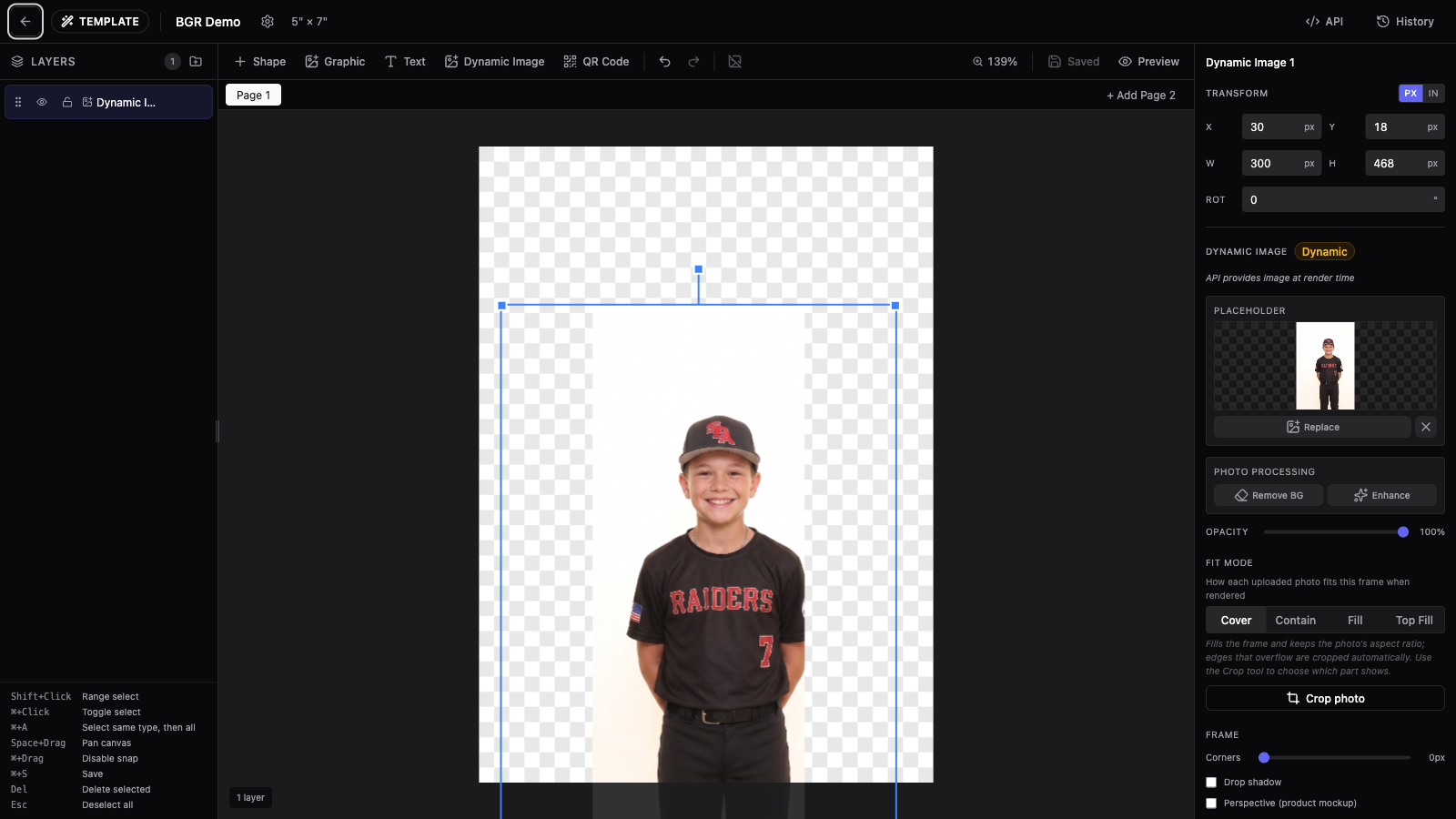This screenshot has height=819, width=1456.
Task: Select the Page 1 tab
Action: click(x=253, y=95)
